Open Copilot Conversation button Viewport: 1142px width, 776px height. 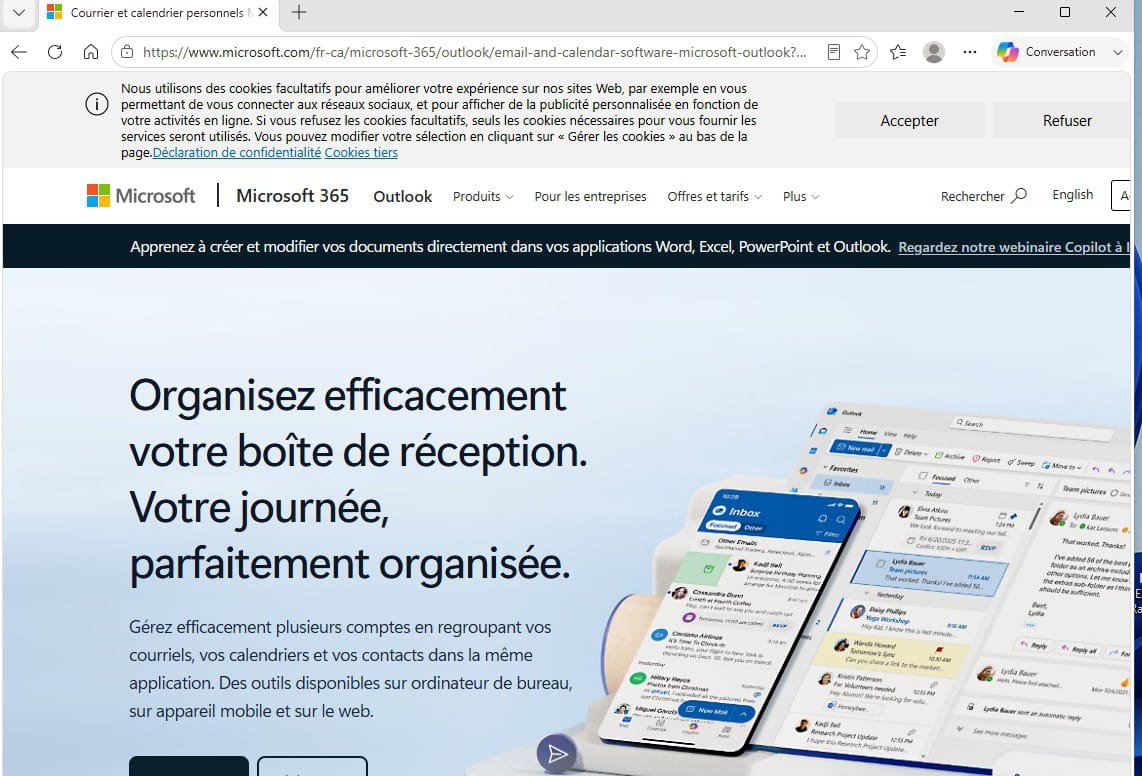pos(1047,52)
